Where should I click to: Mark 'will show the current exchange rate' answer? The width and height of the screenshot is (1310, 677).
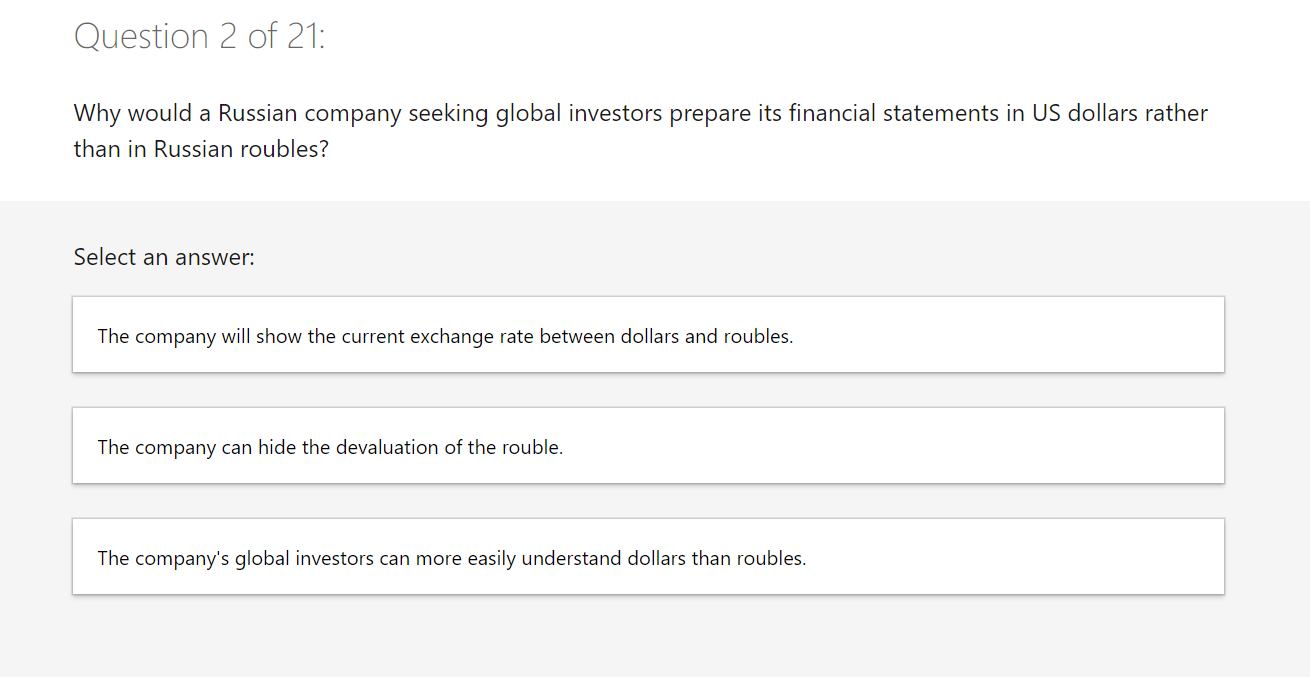point(445,336)
